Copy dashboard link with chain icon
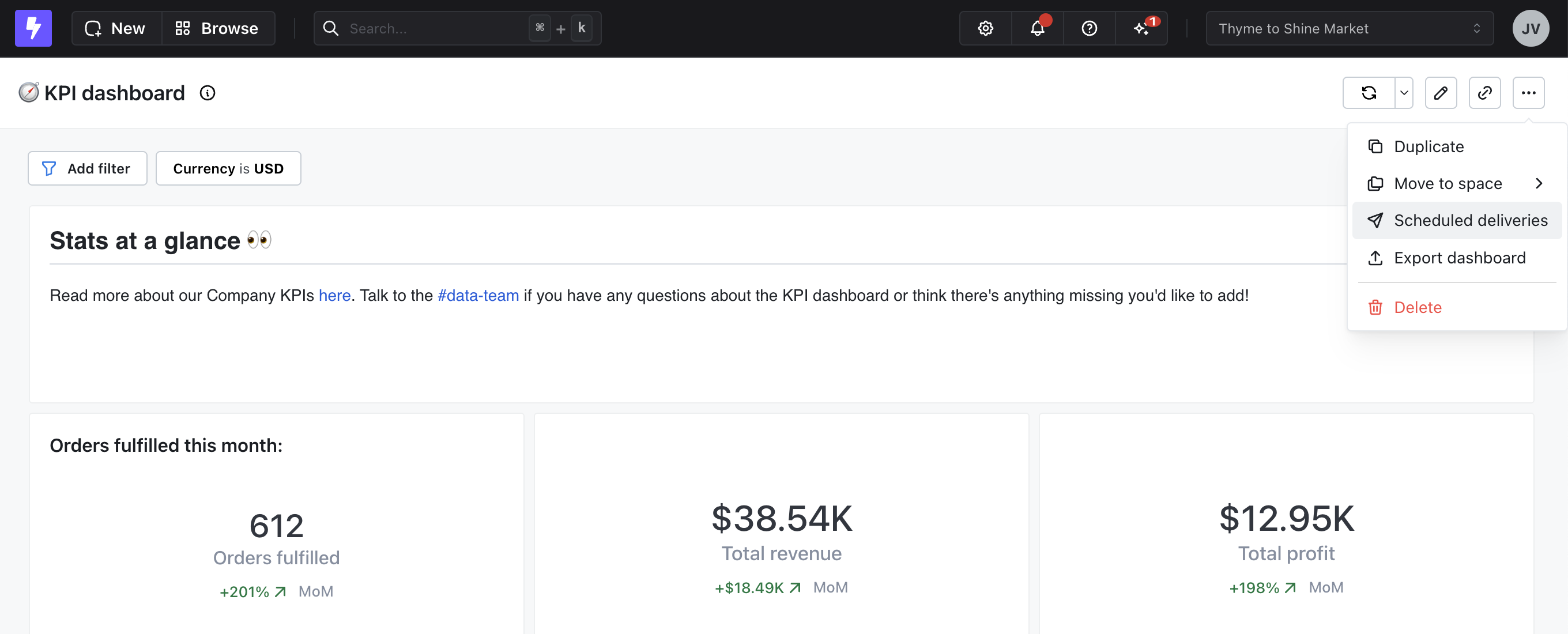 tap(1484, 93)
